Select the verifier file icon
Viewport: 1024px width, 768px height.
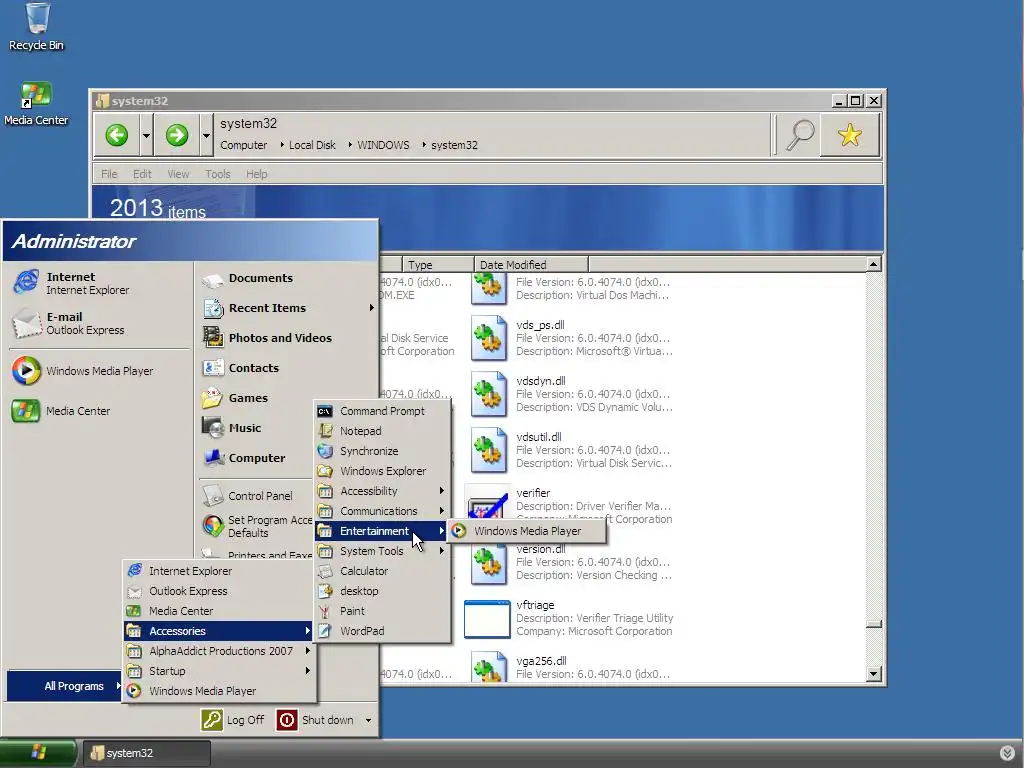487,506
